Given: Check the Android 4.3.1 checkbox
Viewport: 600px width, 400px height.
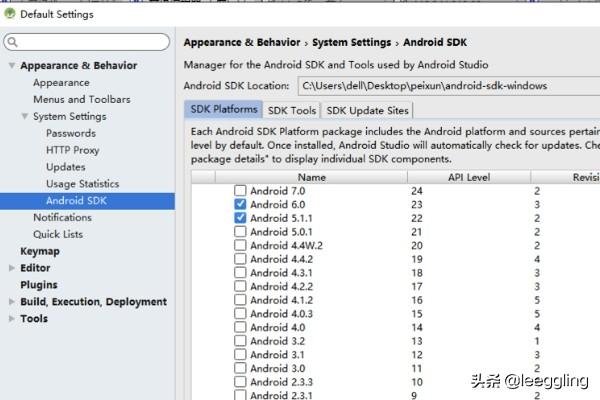Looking at the screenshot, I should [x=240, y=273].
